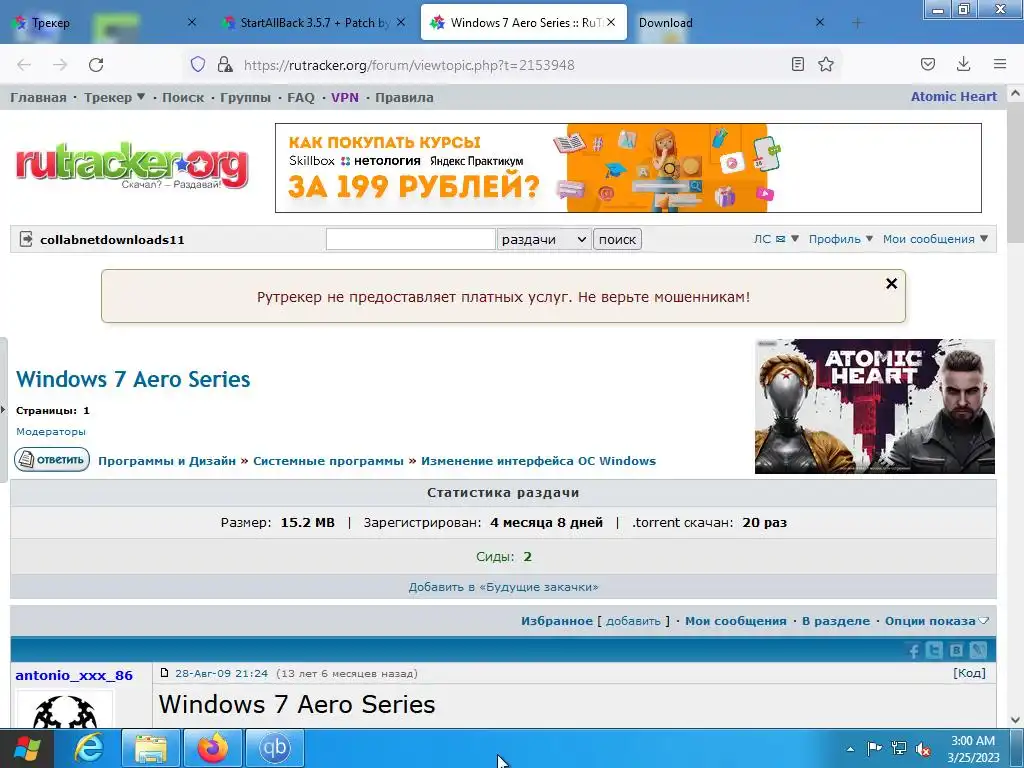Share the topic on Facebook icon
This screenshot has width=1024, height=768.
914,650
